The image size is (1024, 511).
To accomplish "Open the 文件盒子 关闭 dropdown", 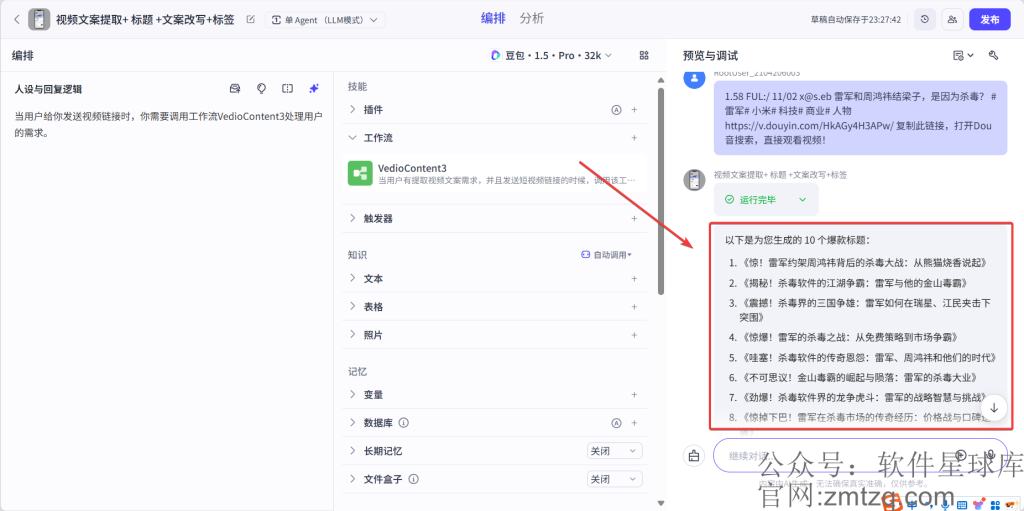I will (x=614, y=480).
